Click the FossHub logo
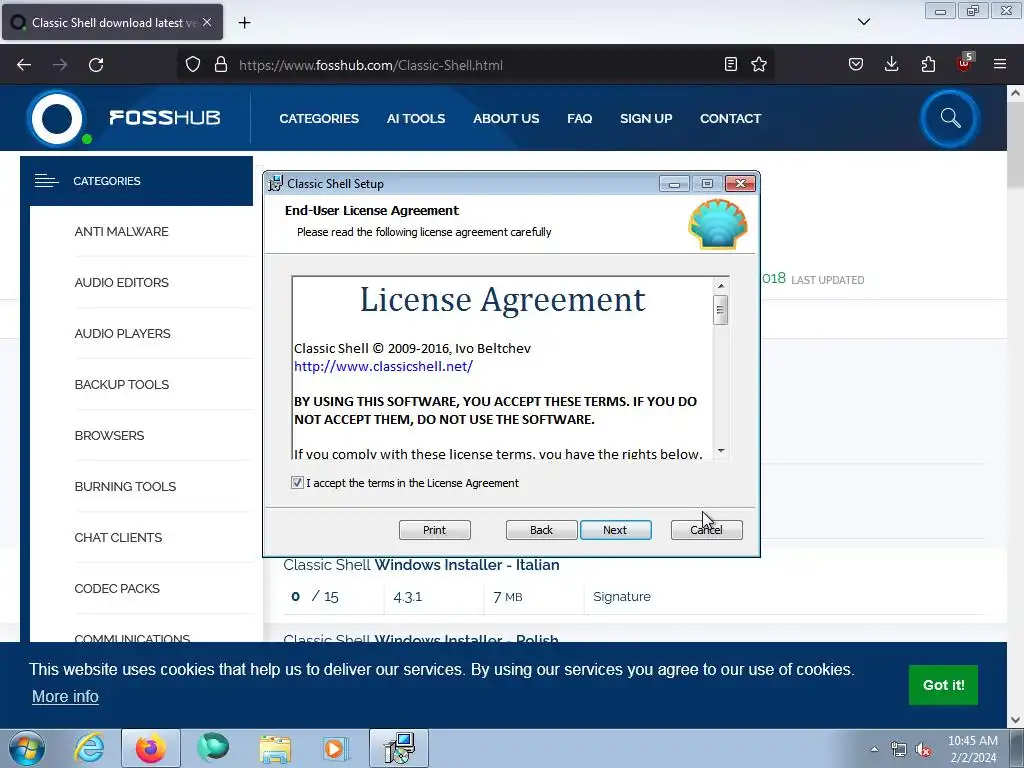 [125, 118]
